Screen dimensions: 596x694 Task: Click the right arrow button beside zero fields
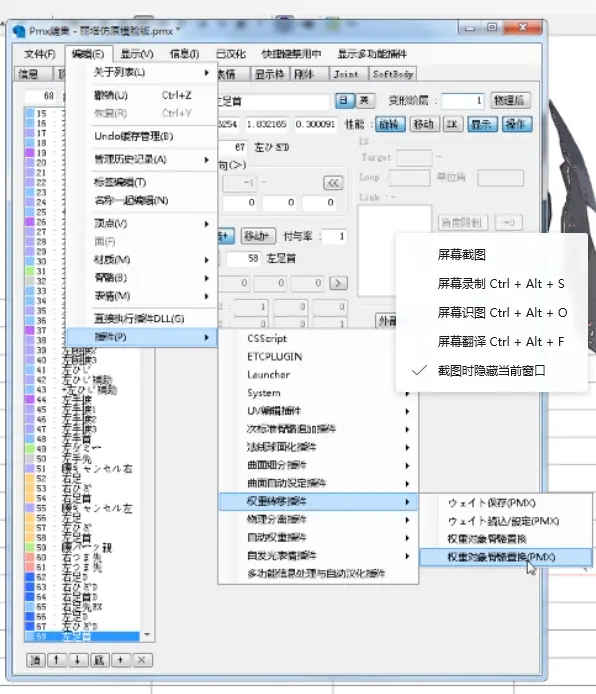click(338, 282)
